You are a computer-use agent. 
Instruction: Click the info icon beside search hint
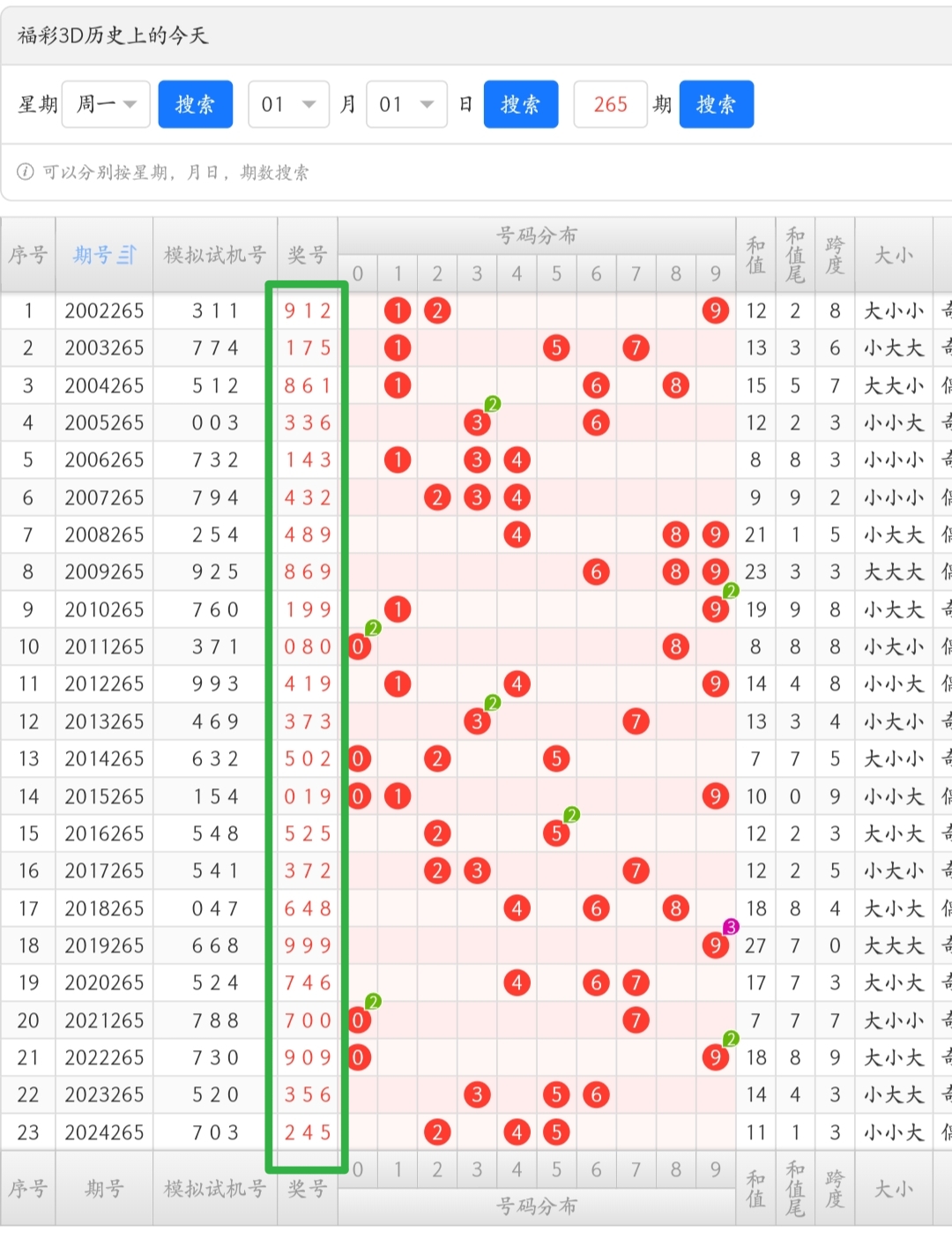26,171
